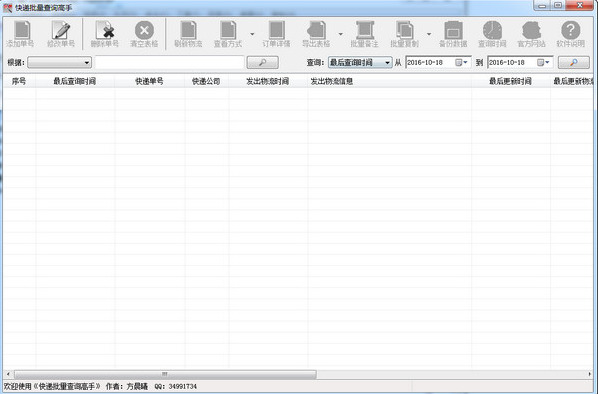Click the 刷新物流 refresh logistics icon

click(188, 30)
